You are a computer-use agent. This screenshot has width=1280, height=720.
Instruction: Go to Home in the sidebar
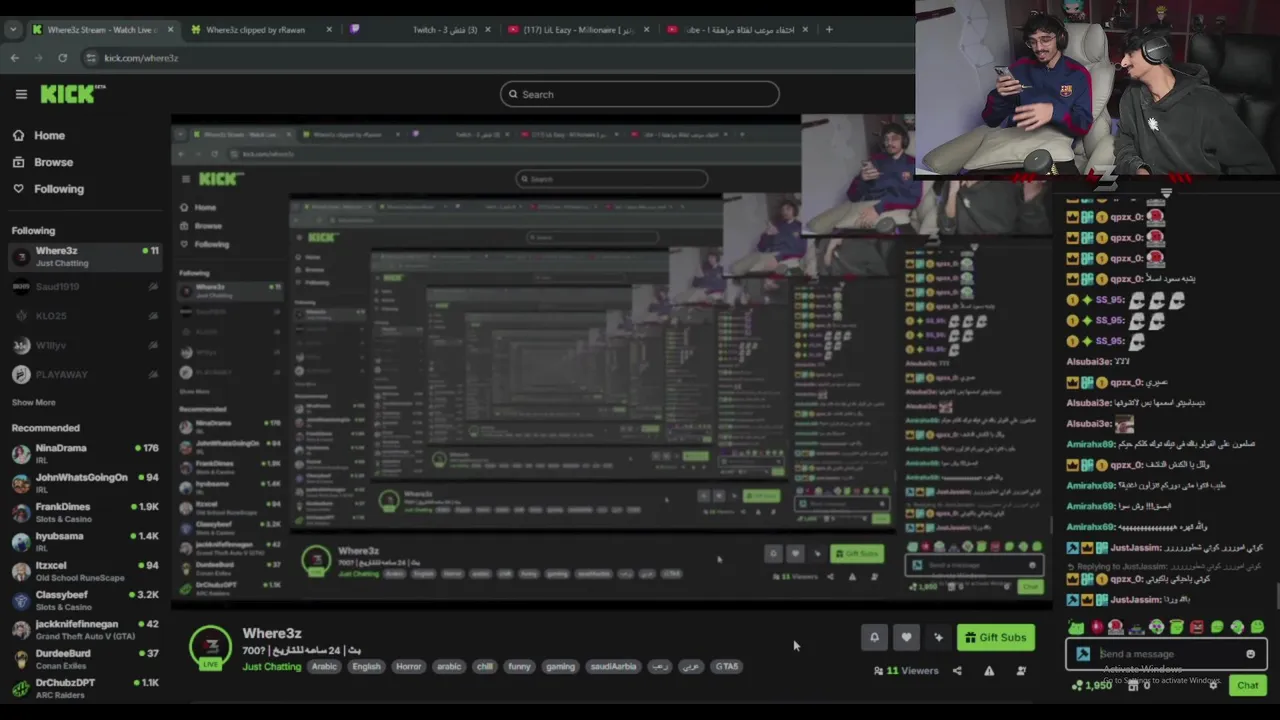(x=49, y=135)
